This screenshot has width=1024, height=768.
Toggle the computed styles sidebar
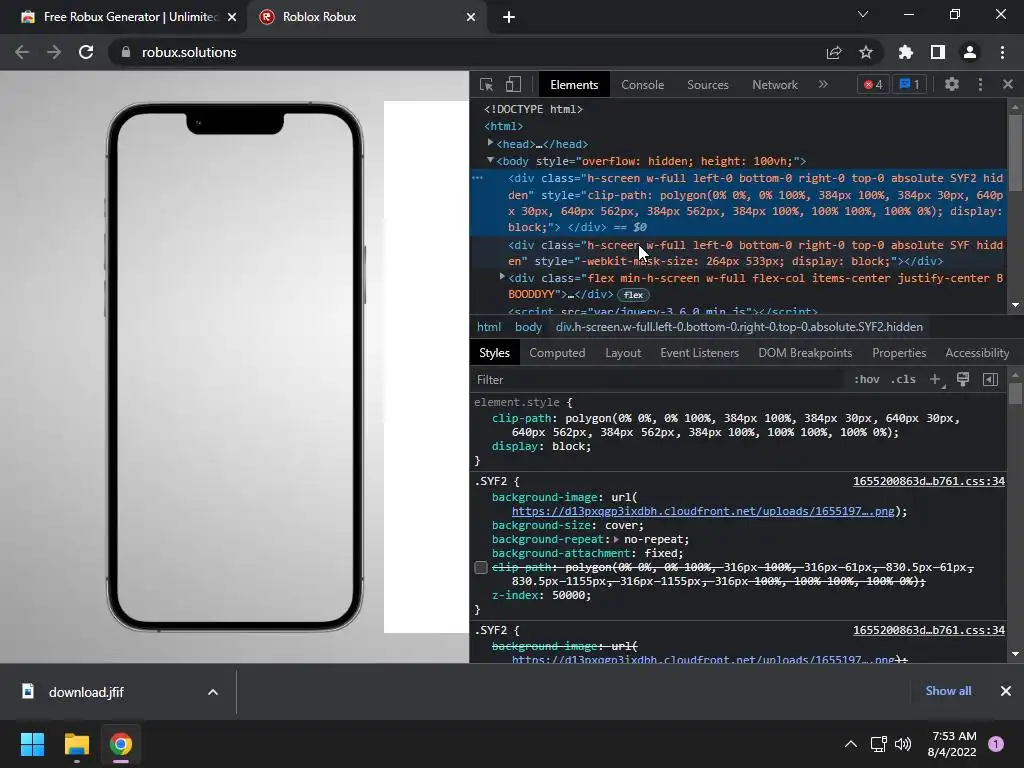990,379
